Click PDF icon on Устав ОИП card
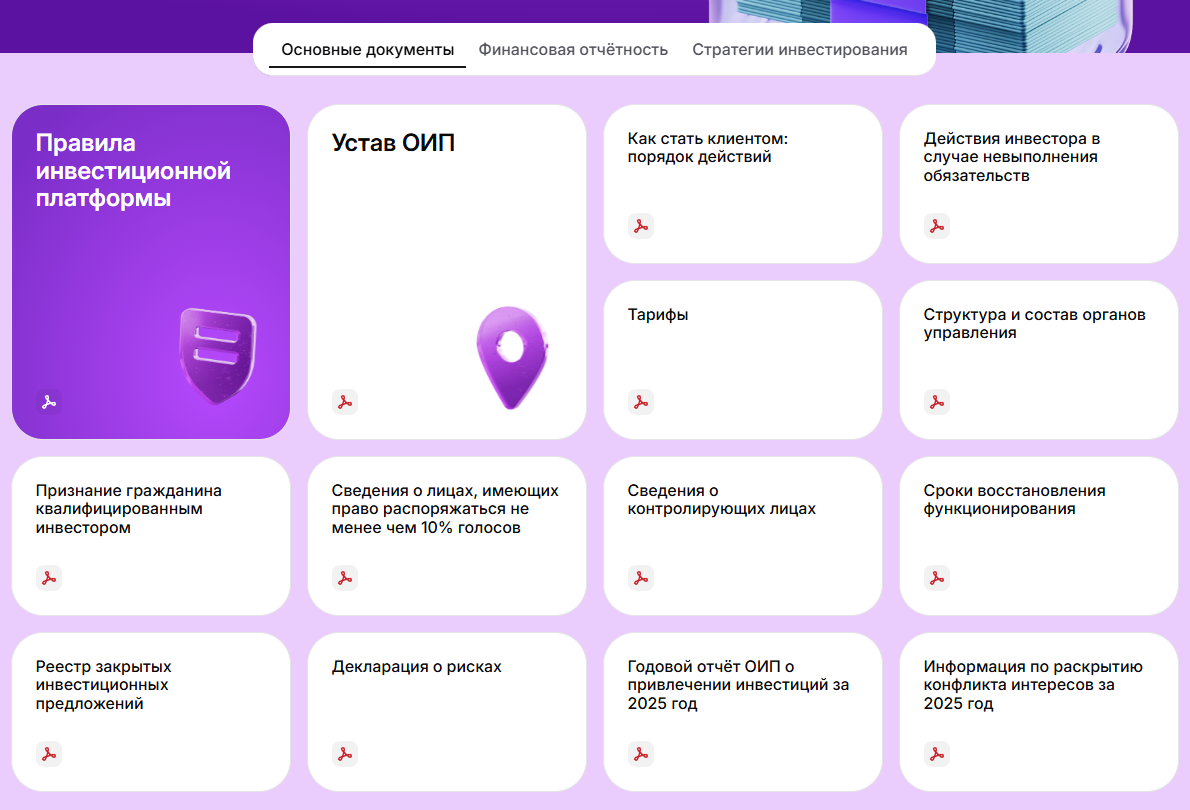1190x810 pixels. click(345, 402)
